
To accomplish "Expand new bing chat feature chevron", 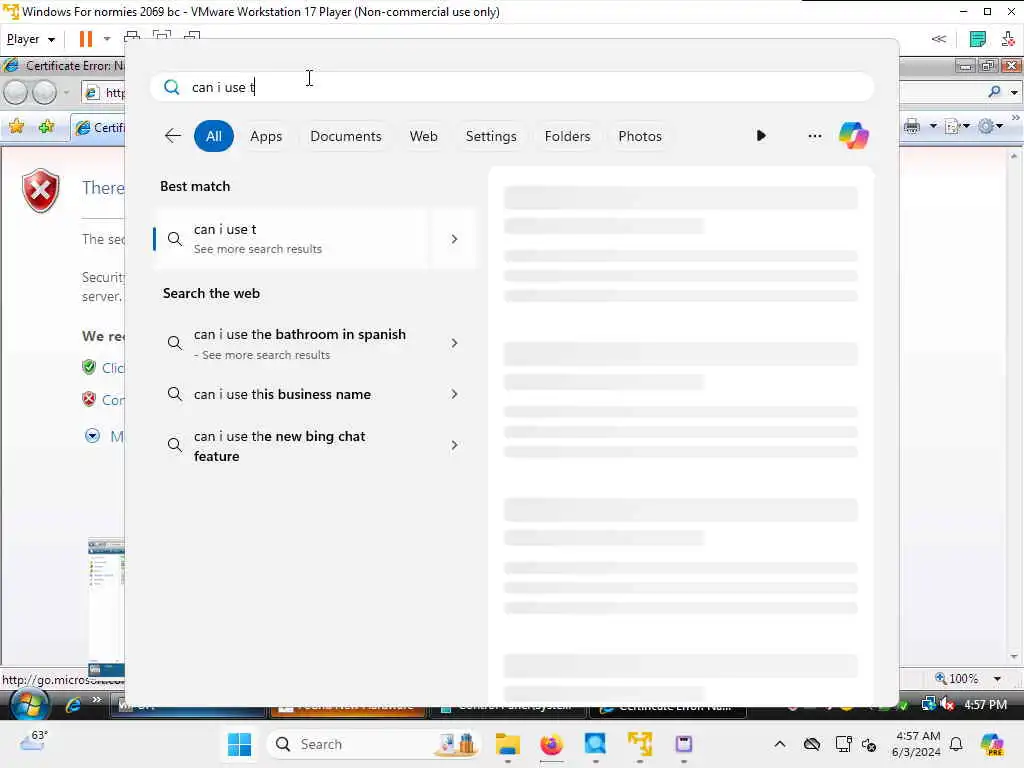I will point(454,445).
